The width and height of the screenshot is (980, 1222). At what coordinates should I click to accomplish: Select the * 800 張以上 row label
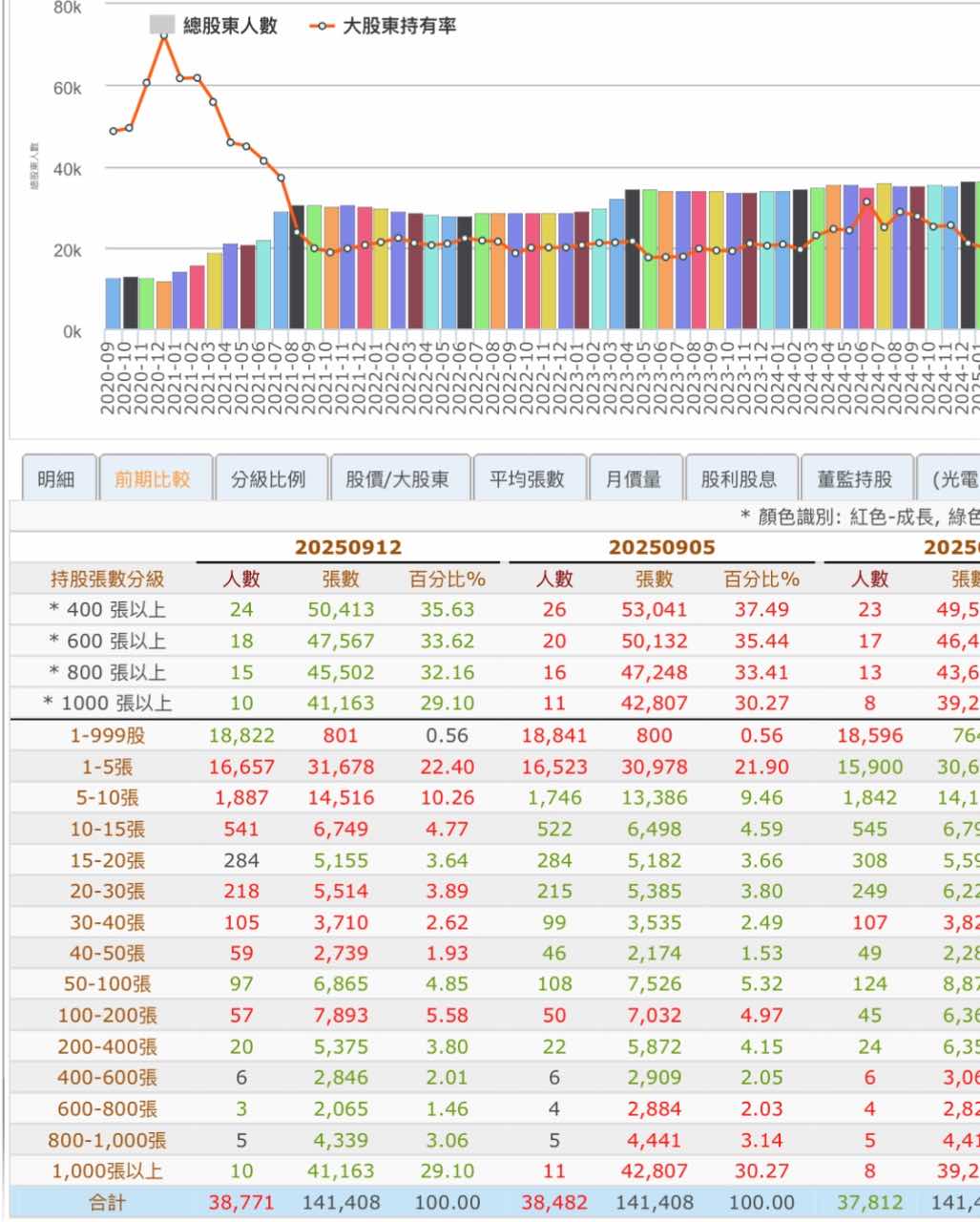(108, 672)
